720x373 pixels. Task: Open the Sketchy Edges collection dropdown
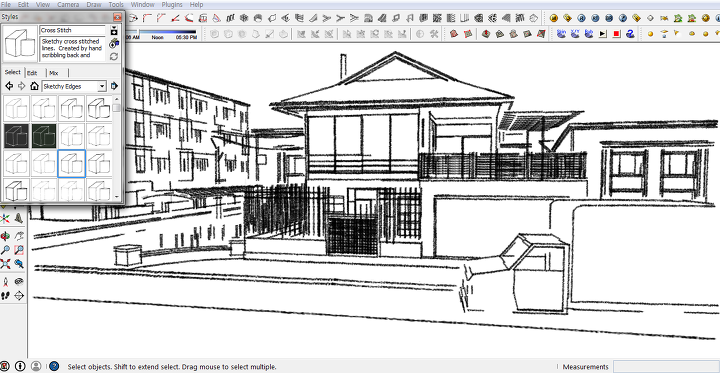tap(73, 86)
